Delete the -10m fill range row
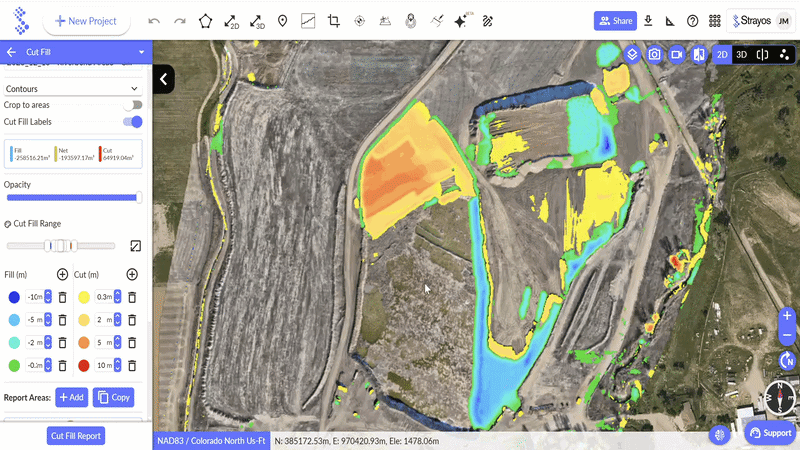Image resolution: width=800 pixels, height=450 pixels. coord(62,297)
